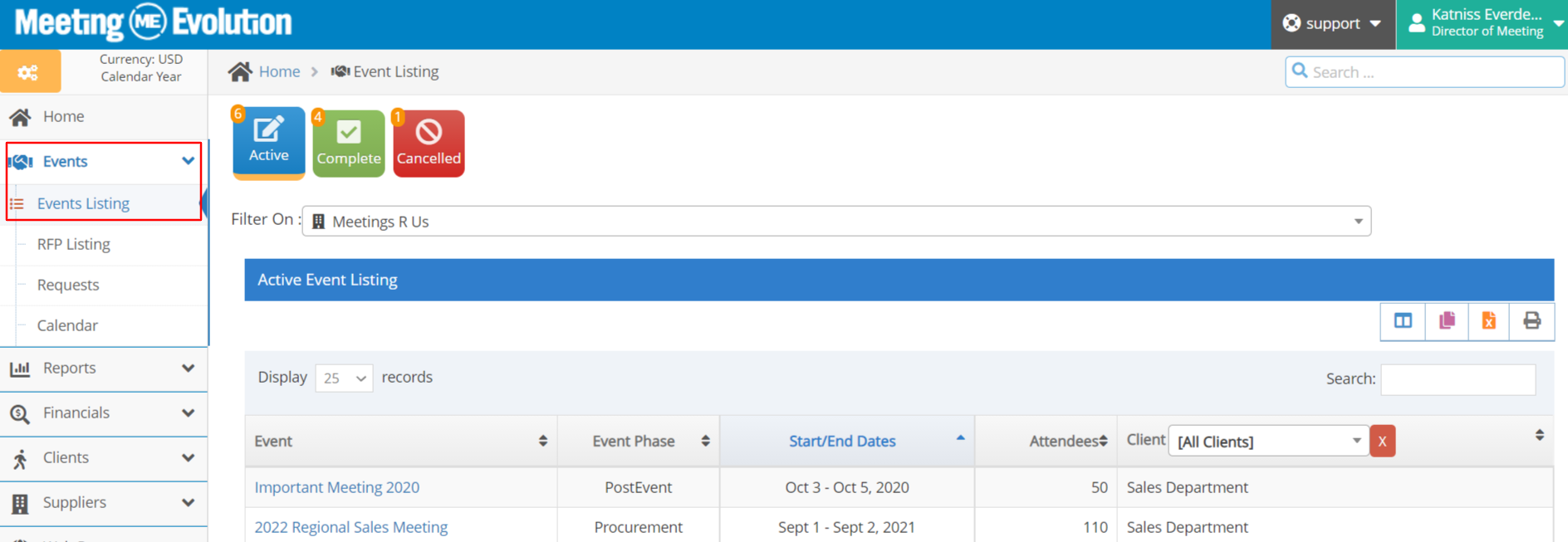Image resolution: width=1568 pixels, height=542 pixels.
Task: Open the Filter On Meetings R Us dropdown
Action: pyautogui.click(x=836, y=222)
